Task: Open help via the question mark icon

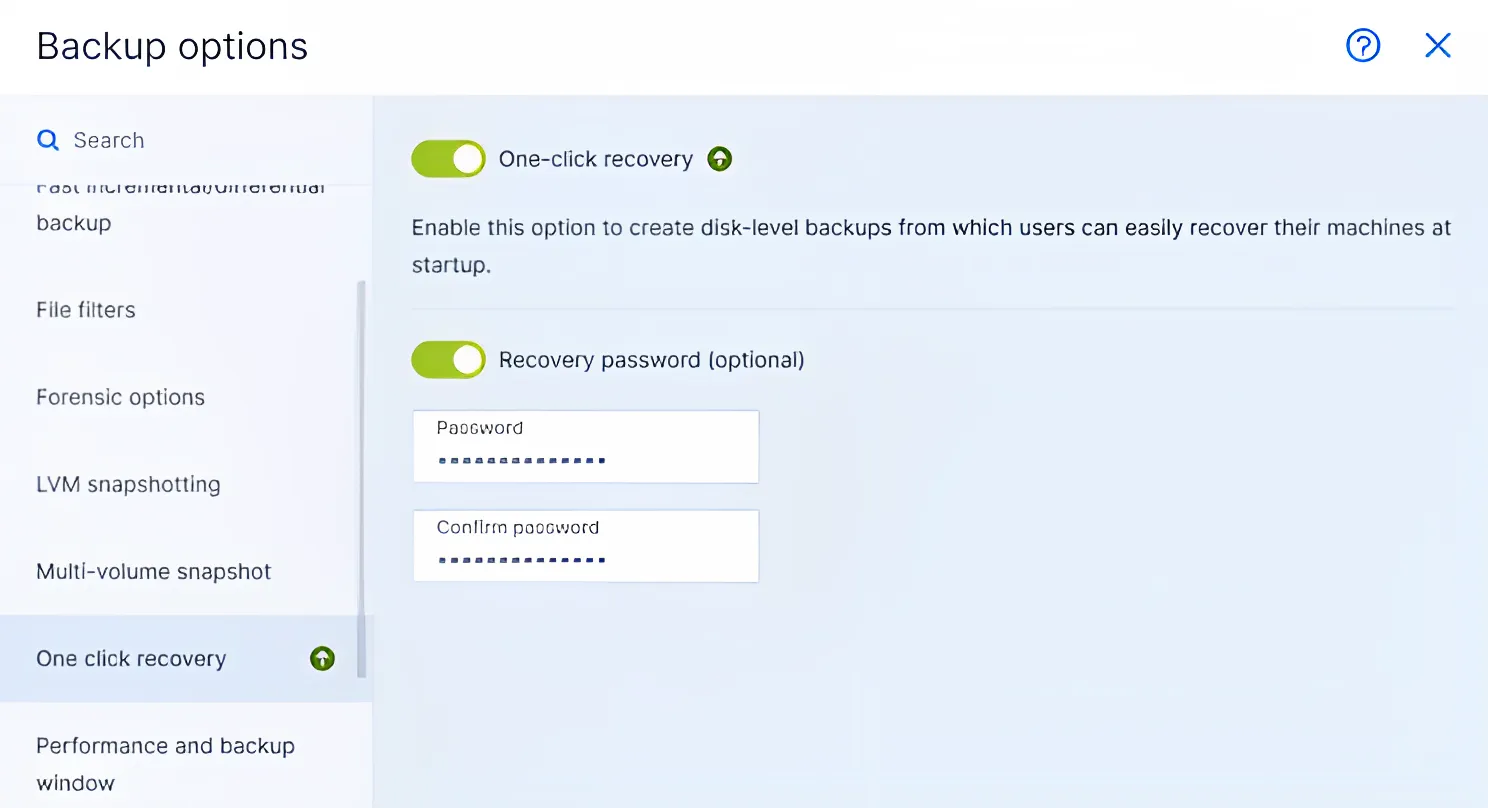Action: (1362, 45)
